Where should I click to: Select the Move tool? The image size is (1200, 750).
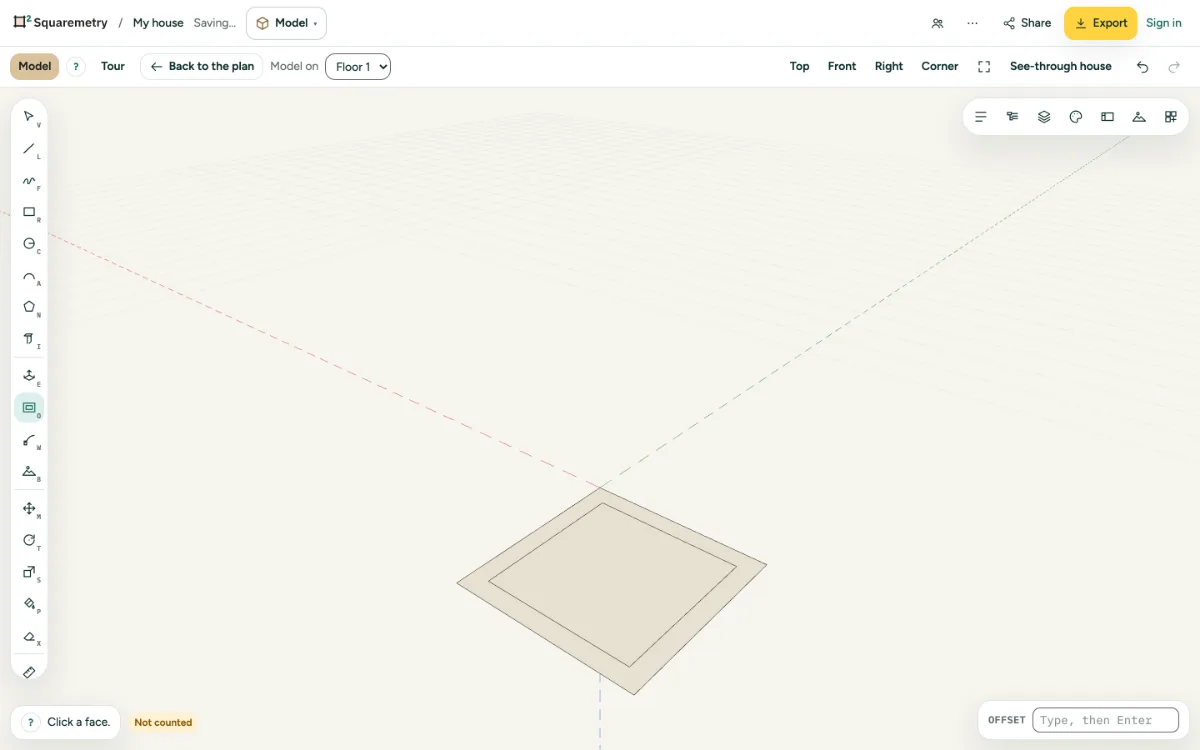click(x=29, y=509)
